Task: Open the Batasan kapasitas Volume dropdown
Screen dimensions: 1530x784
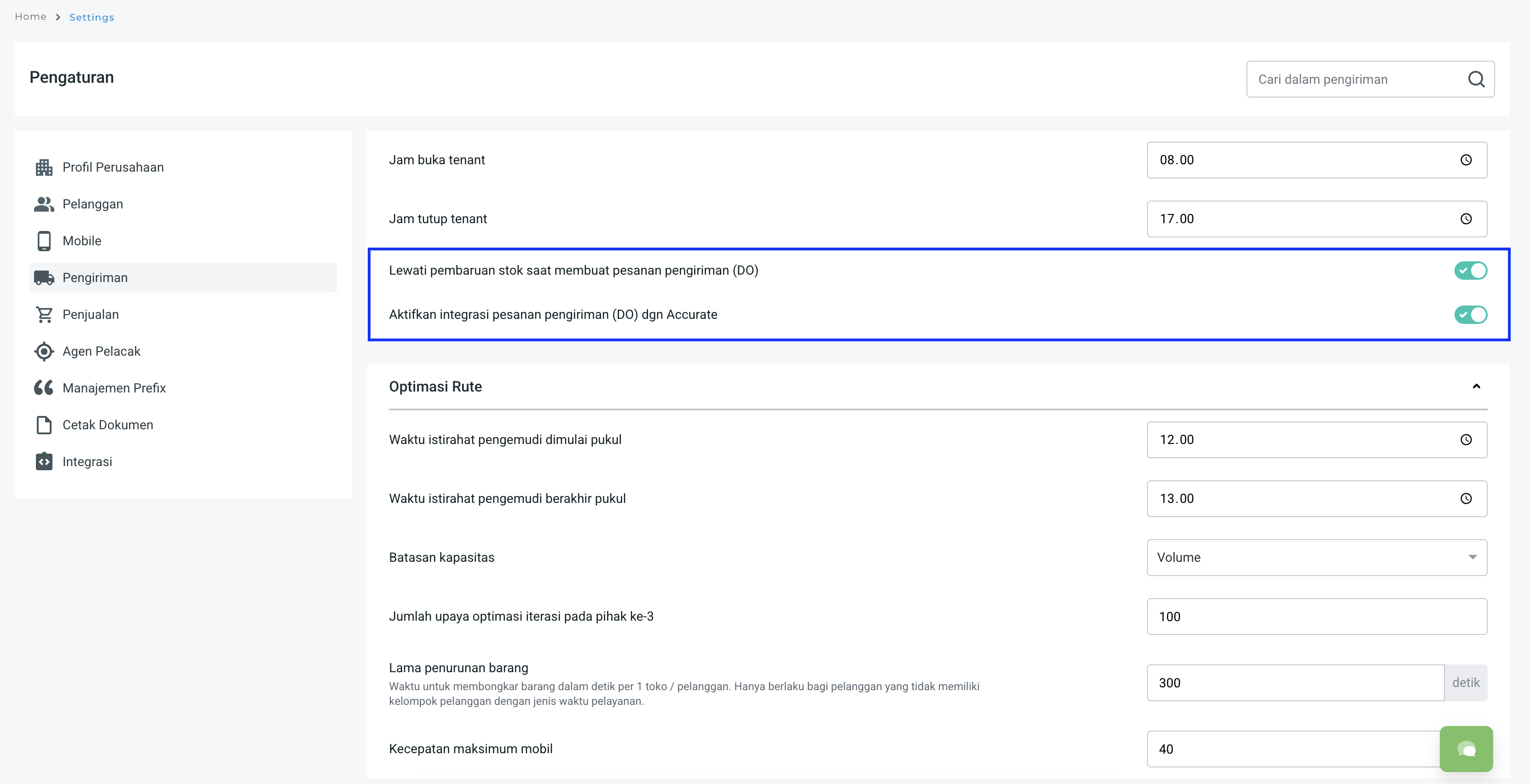Action: coord(1316,557)
